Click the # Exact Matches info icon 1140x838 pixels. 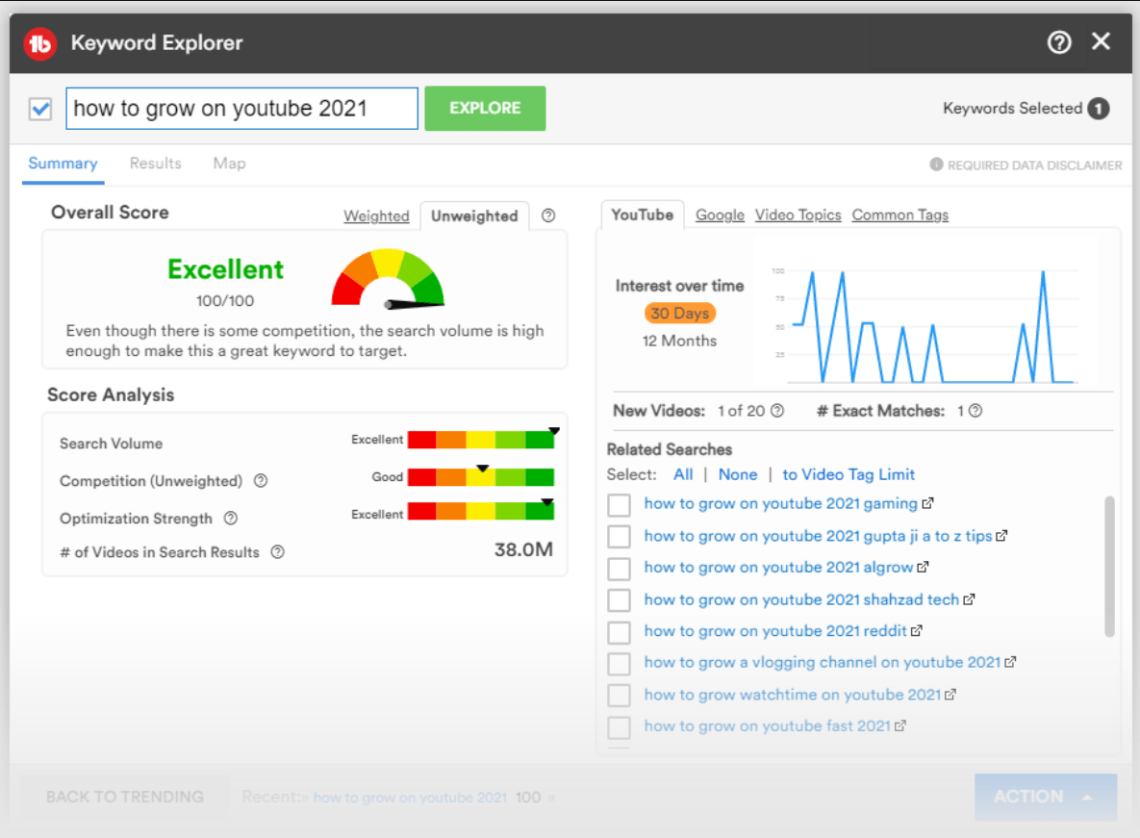point(973,410)
